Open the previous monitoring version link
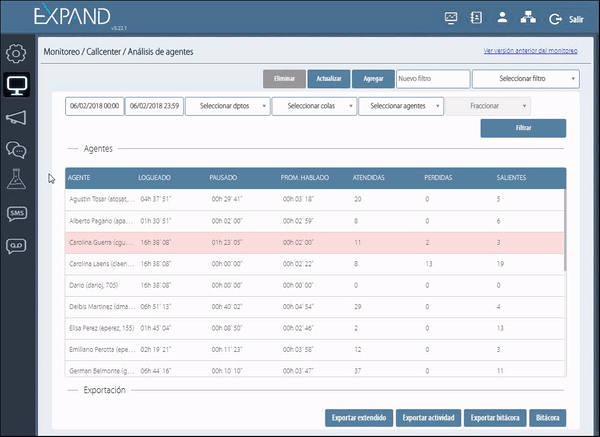The height and width of the screenshot is (437, 600). tap(530, 51)
